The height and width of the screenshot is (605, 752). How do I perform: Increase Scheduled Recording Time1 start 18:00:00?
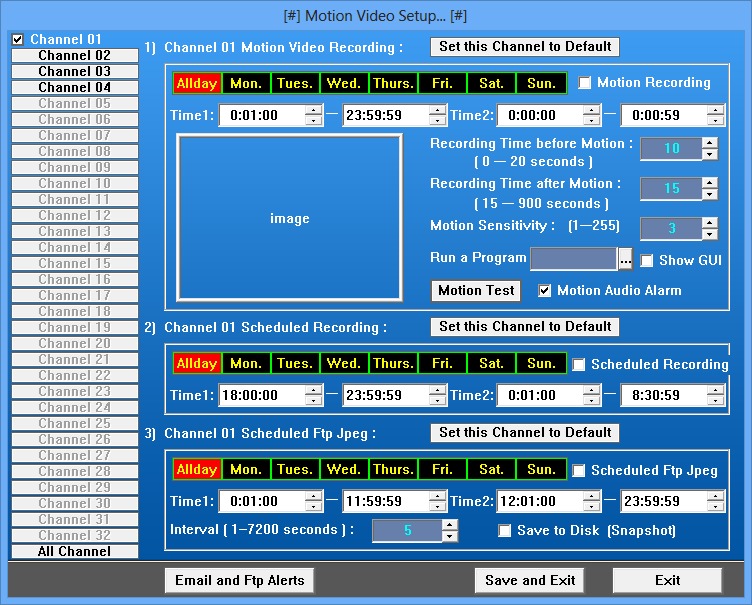313,390
